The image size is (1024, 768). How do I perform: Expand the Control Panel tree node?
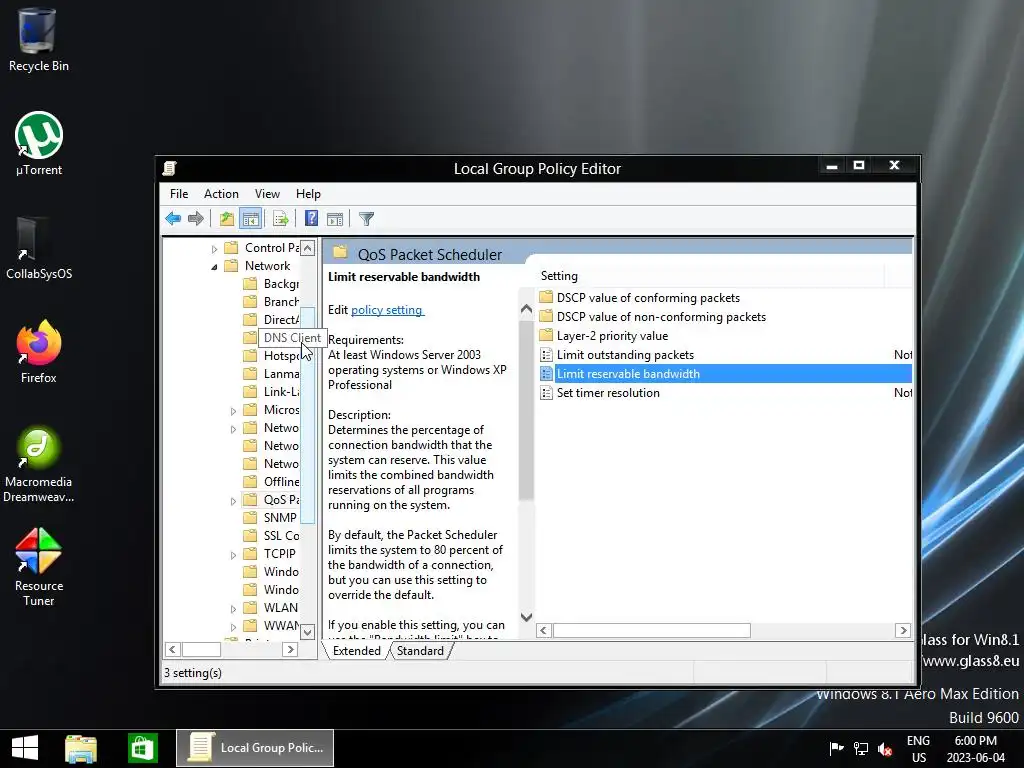point(214,249)
